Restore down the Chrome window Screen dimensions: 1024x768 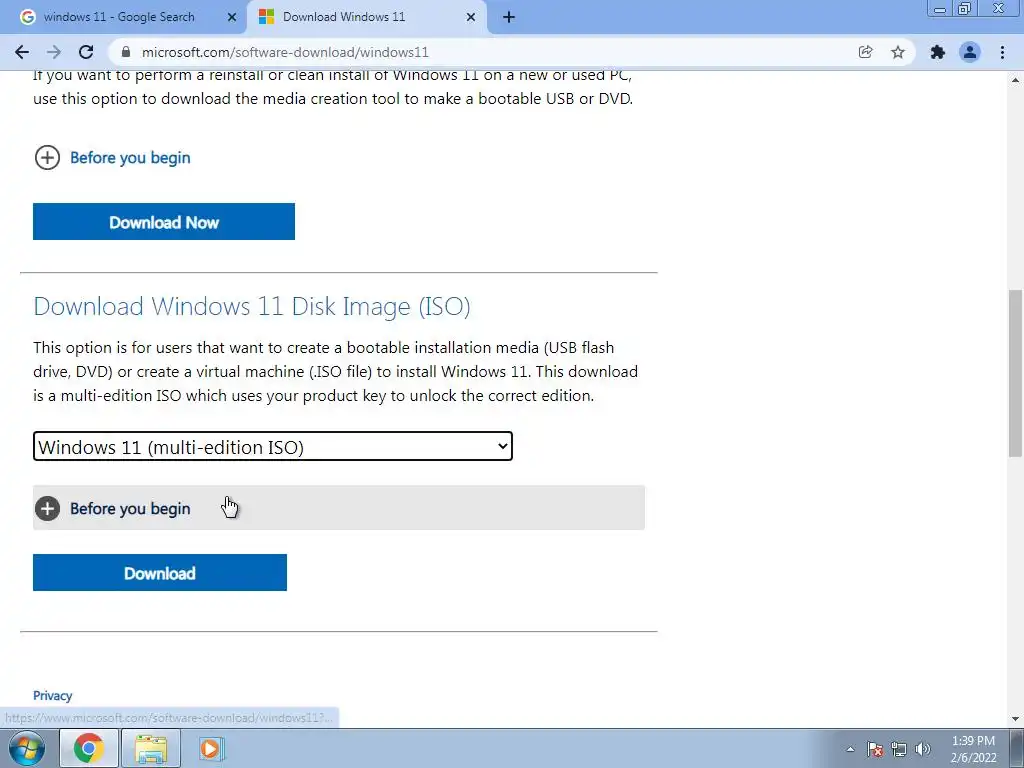click(x=965, y=9)
